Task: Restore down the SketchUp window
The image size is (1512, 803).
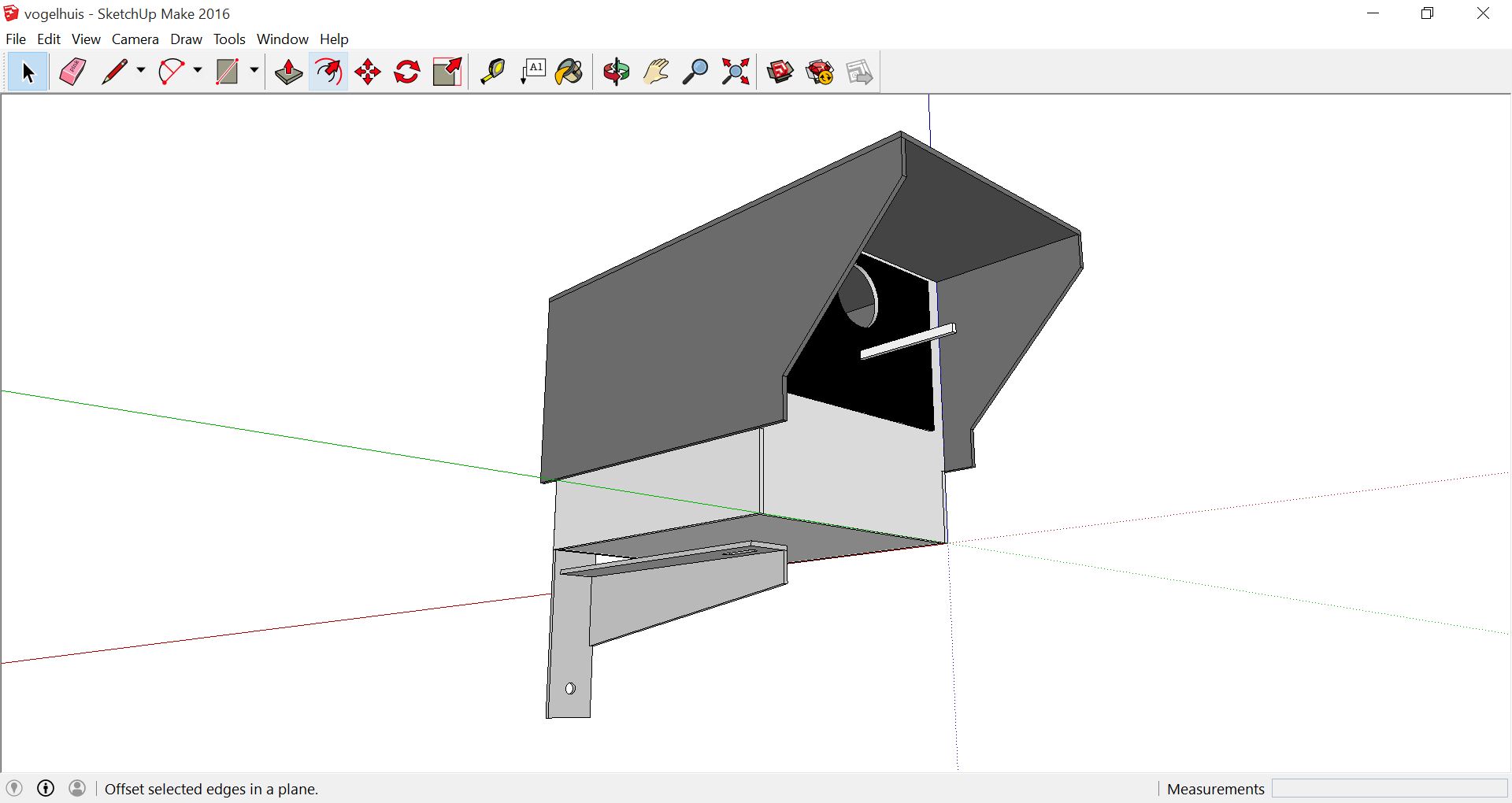Action: [x=1428, y=13]
